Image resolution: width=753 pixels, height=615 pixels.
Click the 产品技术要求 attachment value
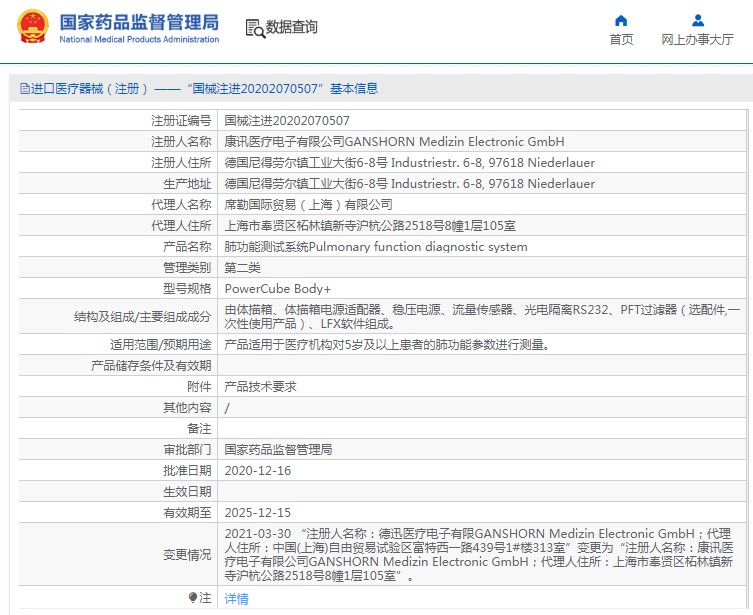[260, 387]
